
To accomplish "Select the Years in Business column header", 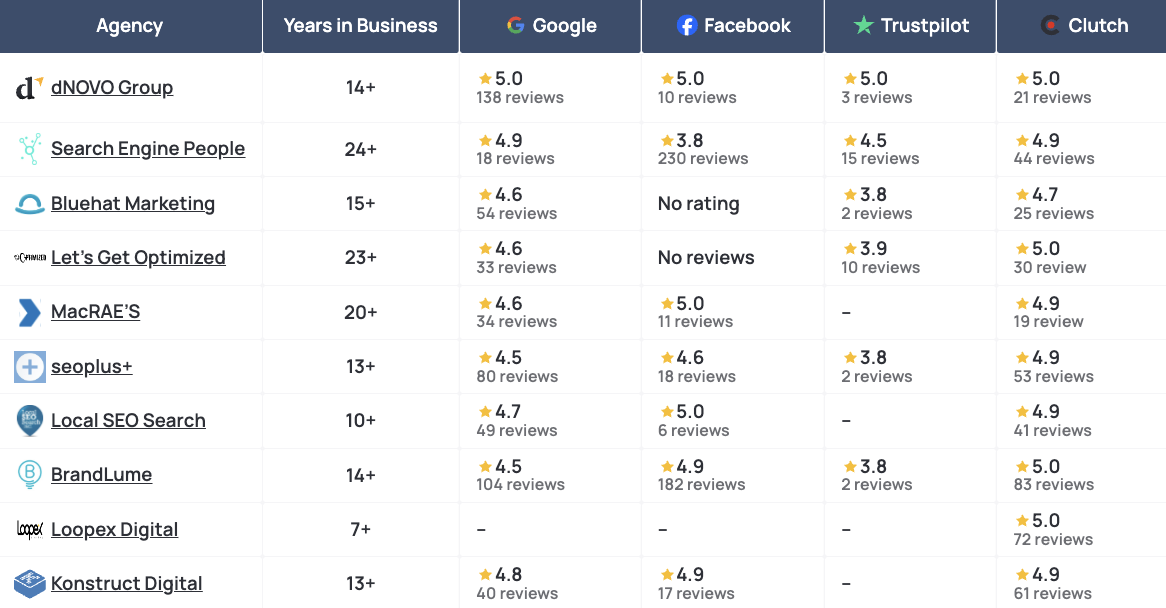I will click(x=360, y=26).
